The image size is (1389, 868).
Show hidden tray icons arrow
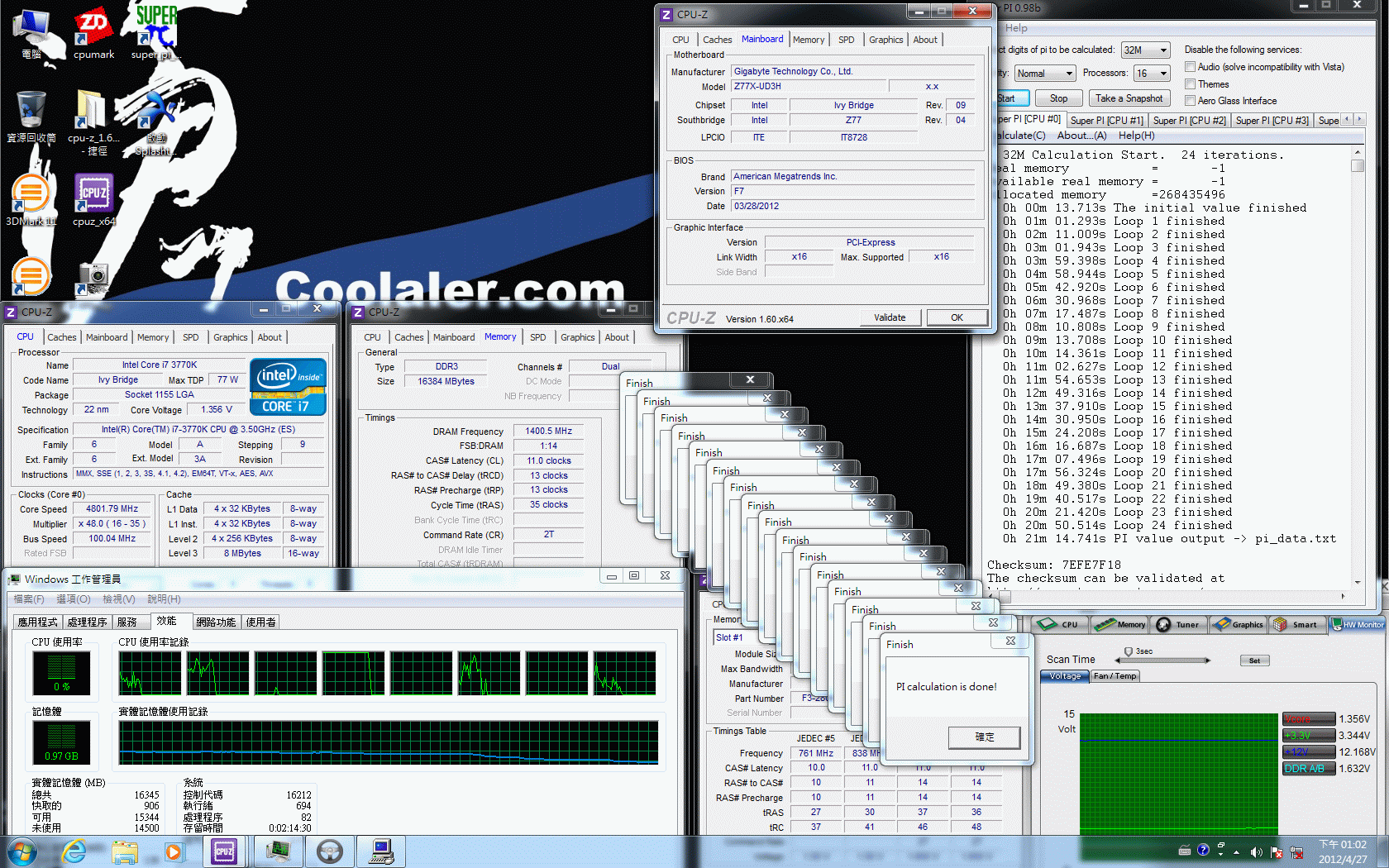1237,852
